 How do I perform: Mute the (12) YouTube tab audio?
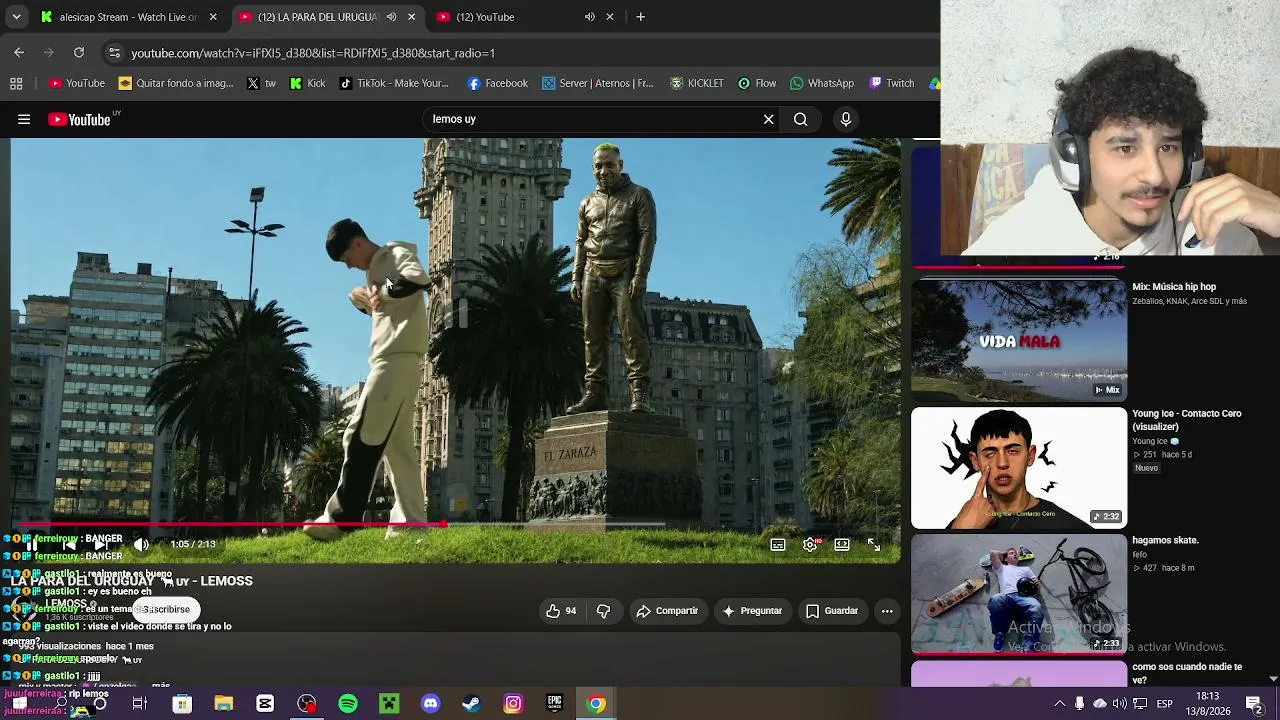pyautogui.click(x=590, y=17)
